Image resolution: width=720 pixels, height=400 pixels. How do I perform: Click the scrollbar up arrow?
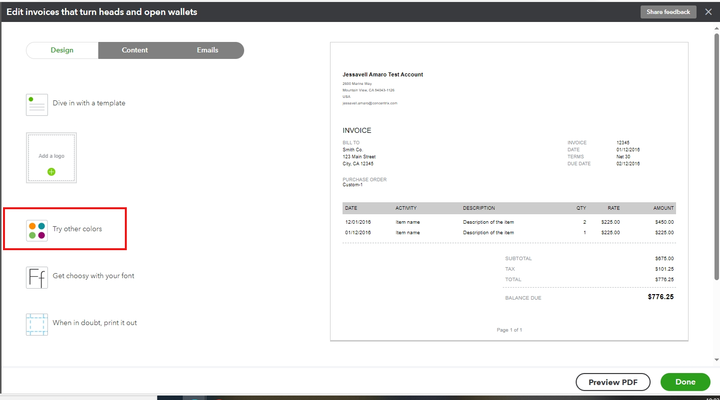(716, 28)
